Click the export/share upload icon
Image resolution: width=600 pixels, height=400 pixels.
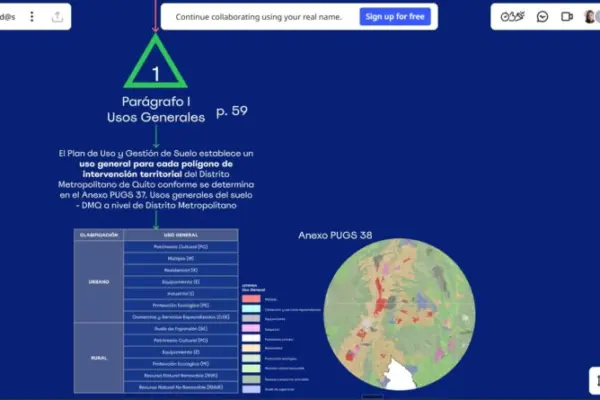click(x=57, y=16)
